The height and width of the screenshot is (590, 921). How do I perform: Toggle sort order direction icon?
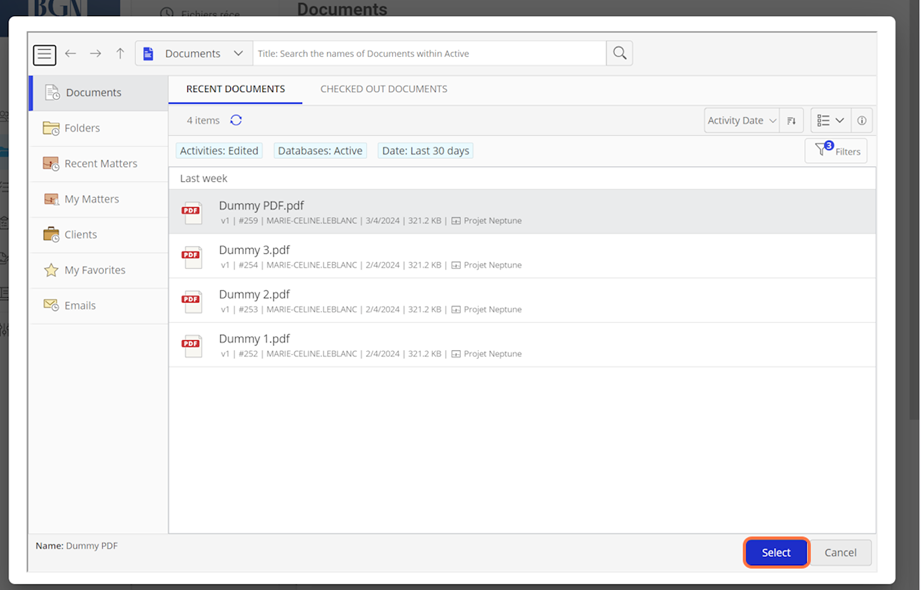(x=791, y=121)
